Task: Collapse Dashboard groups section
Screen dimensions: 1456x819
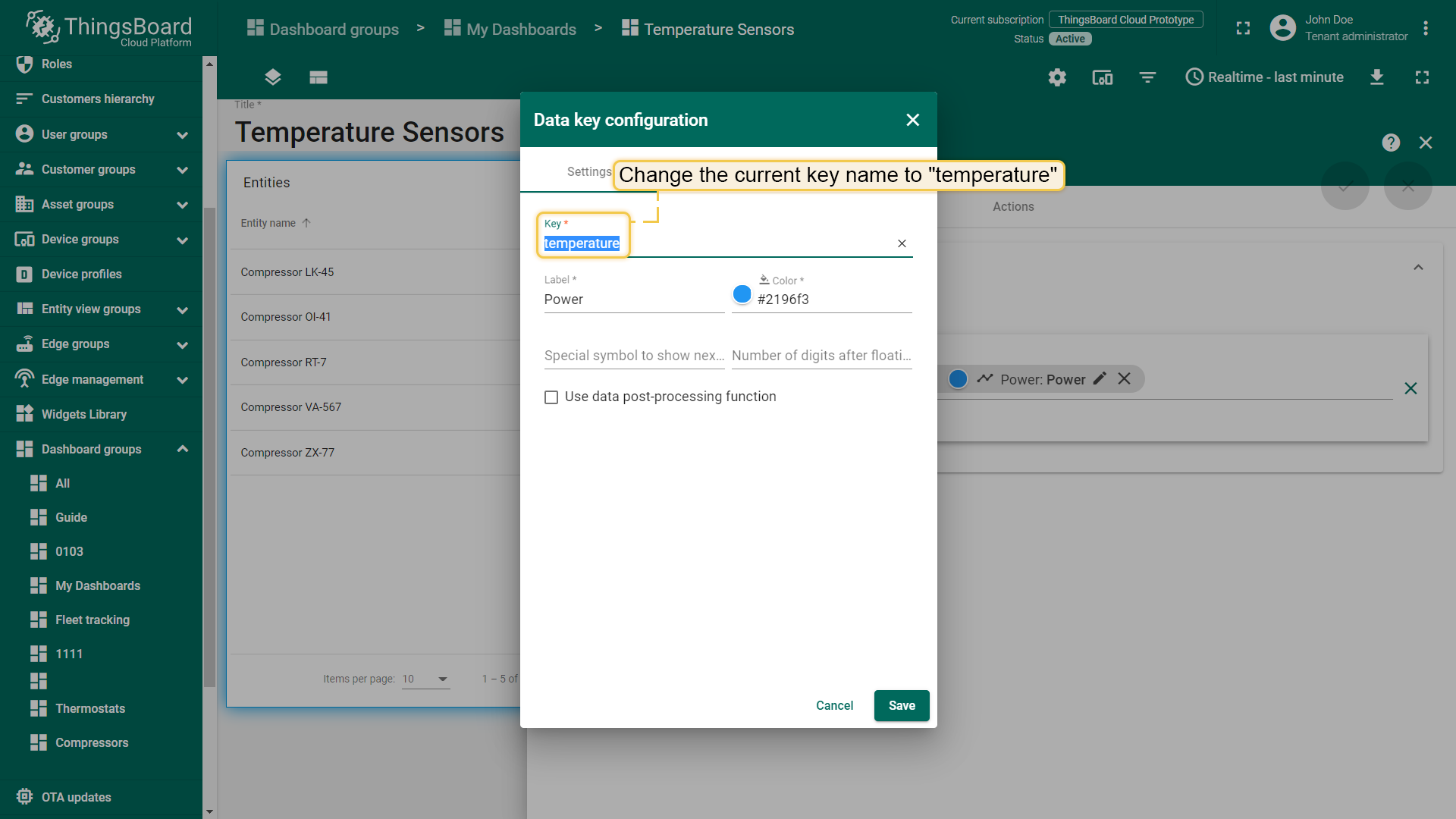Action: [x=182, y=449]
